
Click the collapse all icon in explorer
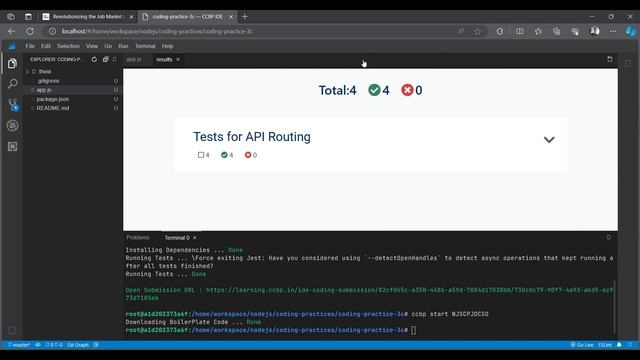pyautogui.click(x=105, y=60)
